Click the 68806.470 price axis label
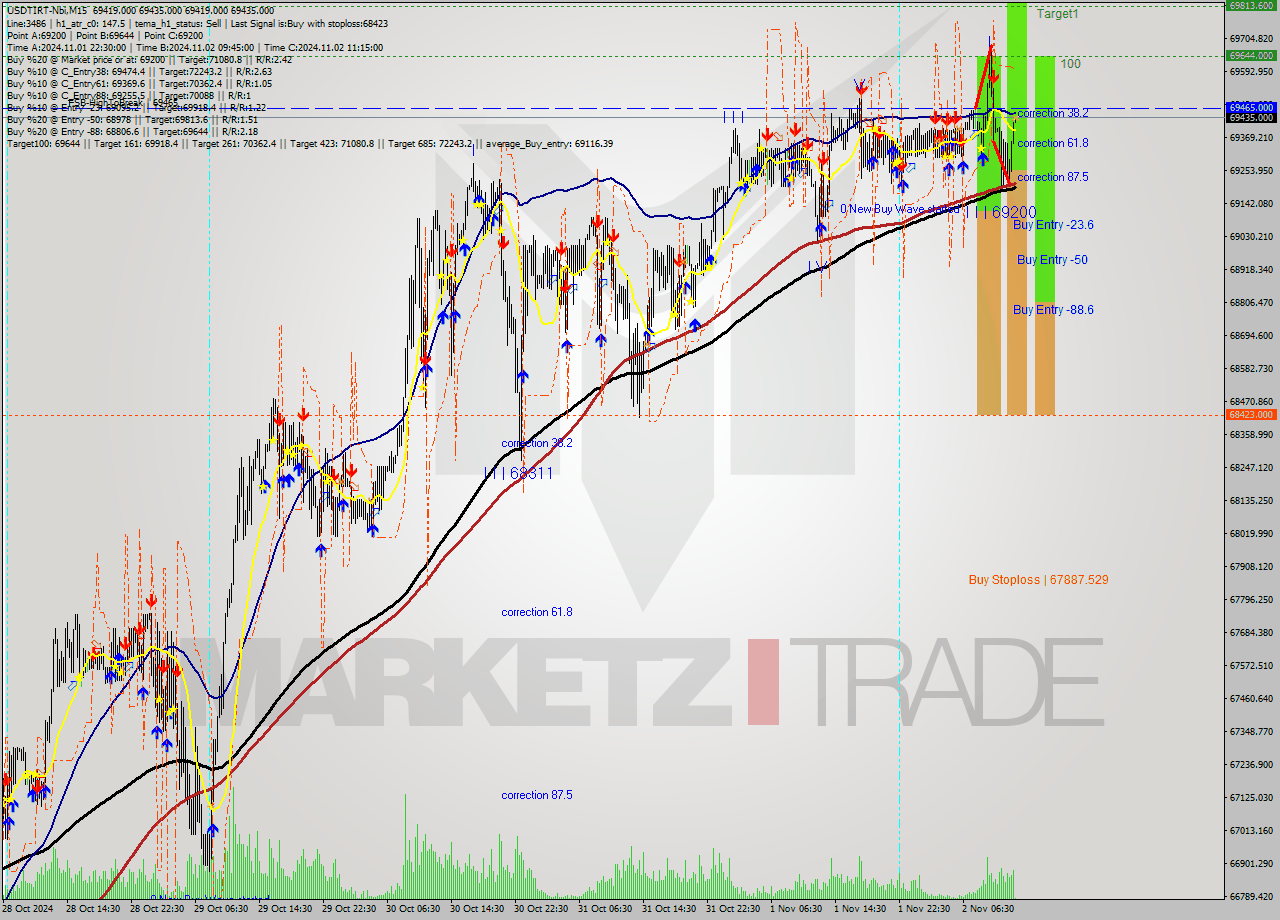 coord(1251,302)
